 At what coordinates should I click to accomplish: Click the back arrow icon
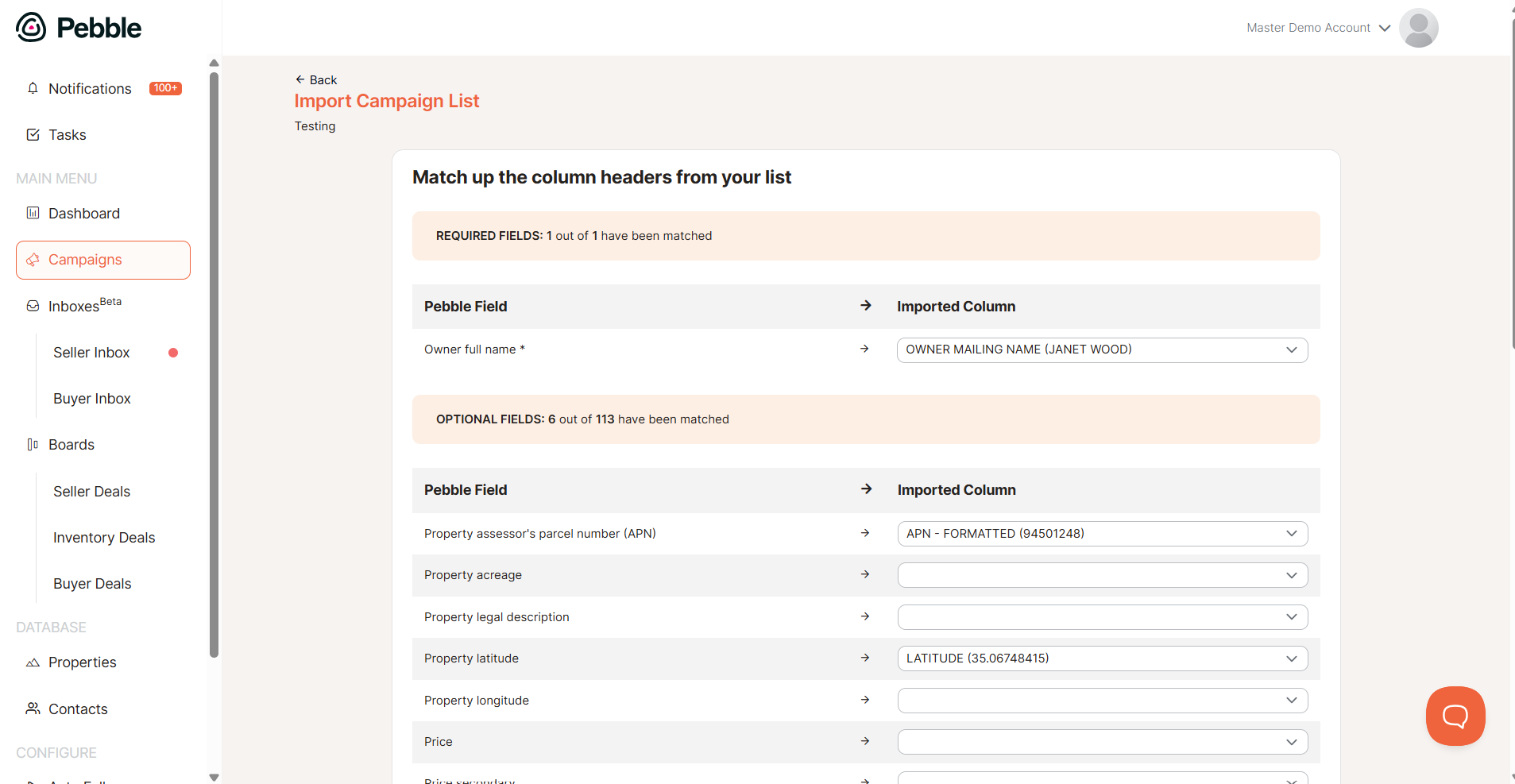click(x=300, y=79)
